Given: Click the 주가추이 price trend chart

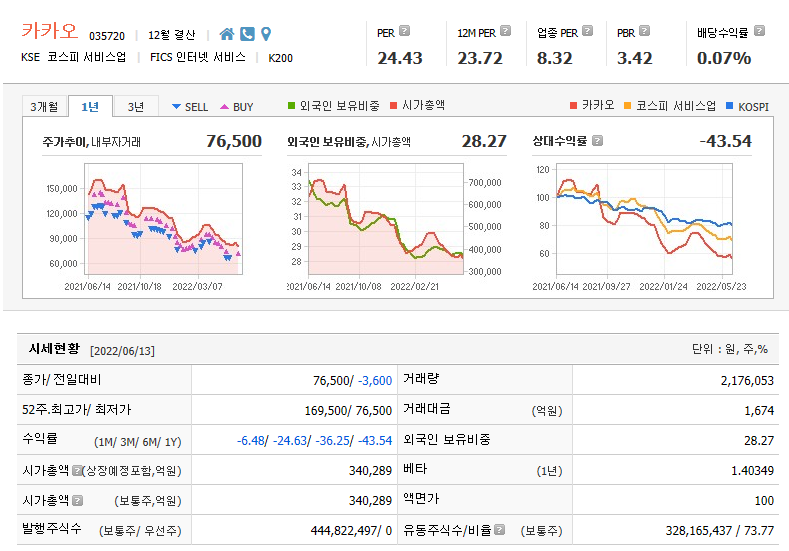Looking at the screenshot, I should [x=164, y=219].
